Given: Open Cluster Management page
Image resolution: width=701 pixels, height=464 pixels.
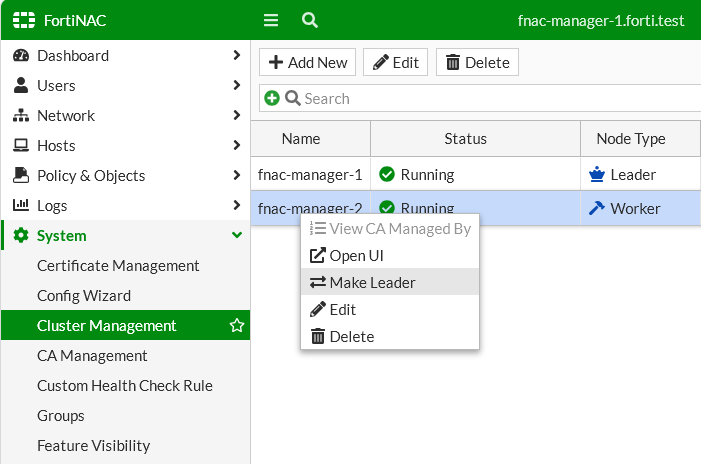Looking at the screenshot, I should [125, 325].
